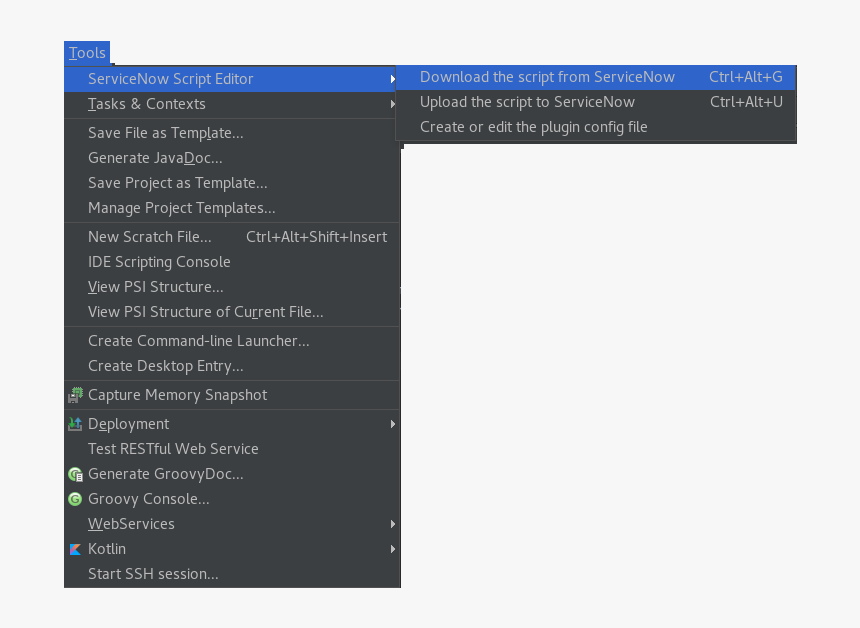The height and width of the screenshot is (628, 860).
Task: Choose Generate GroovyDoc entry text
Action: [166, 474]
